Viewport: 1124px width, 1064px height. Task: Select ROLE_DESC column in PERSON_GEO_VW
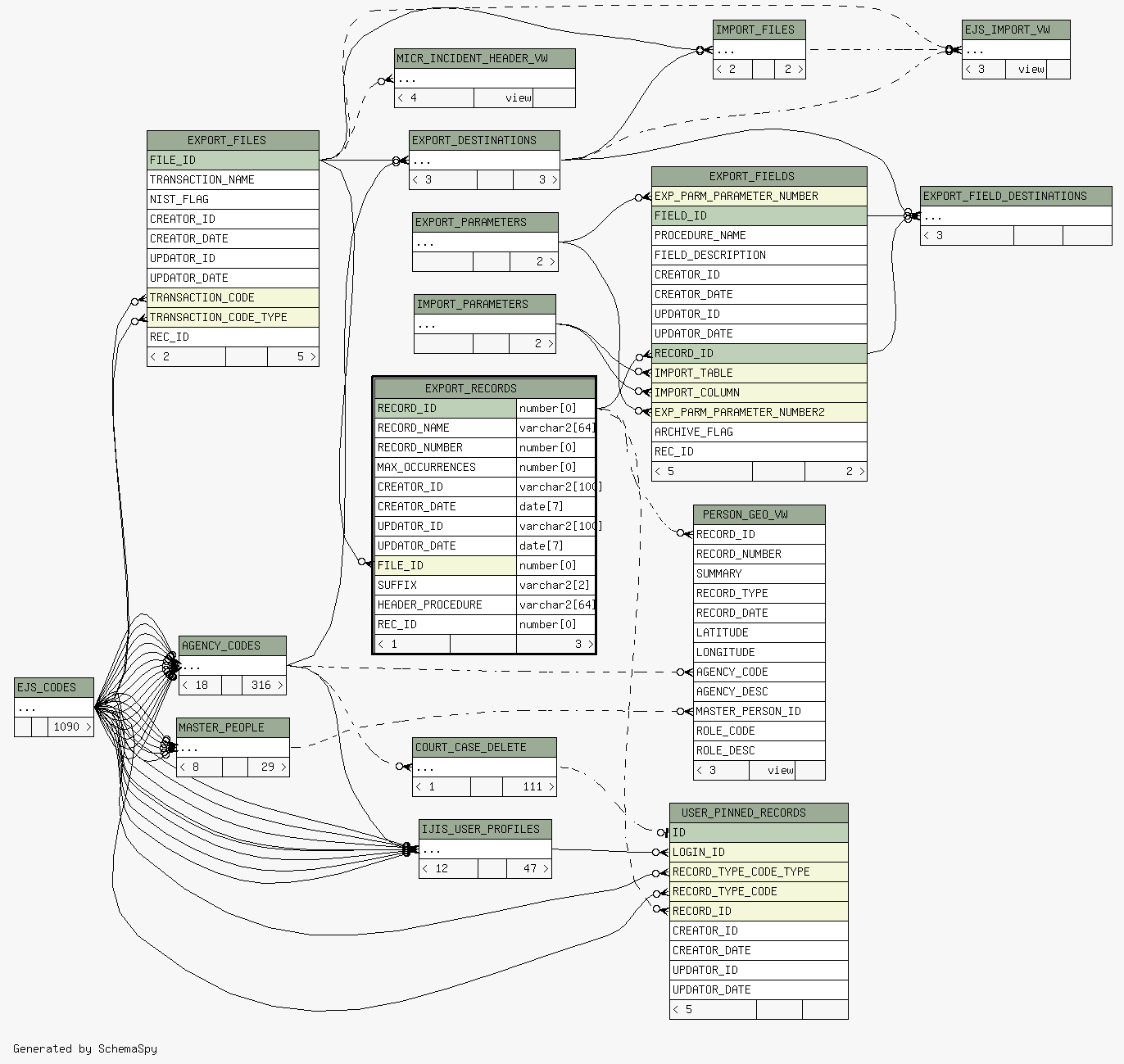759,750
